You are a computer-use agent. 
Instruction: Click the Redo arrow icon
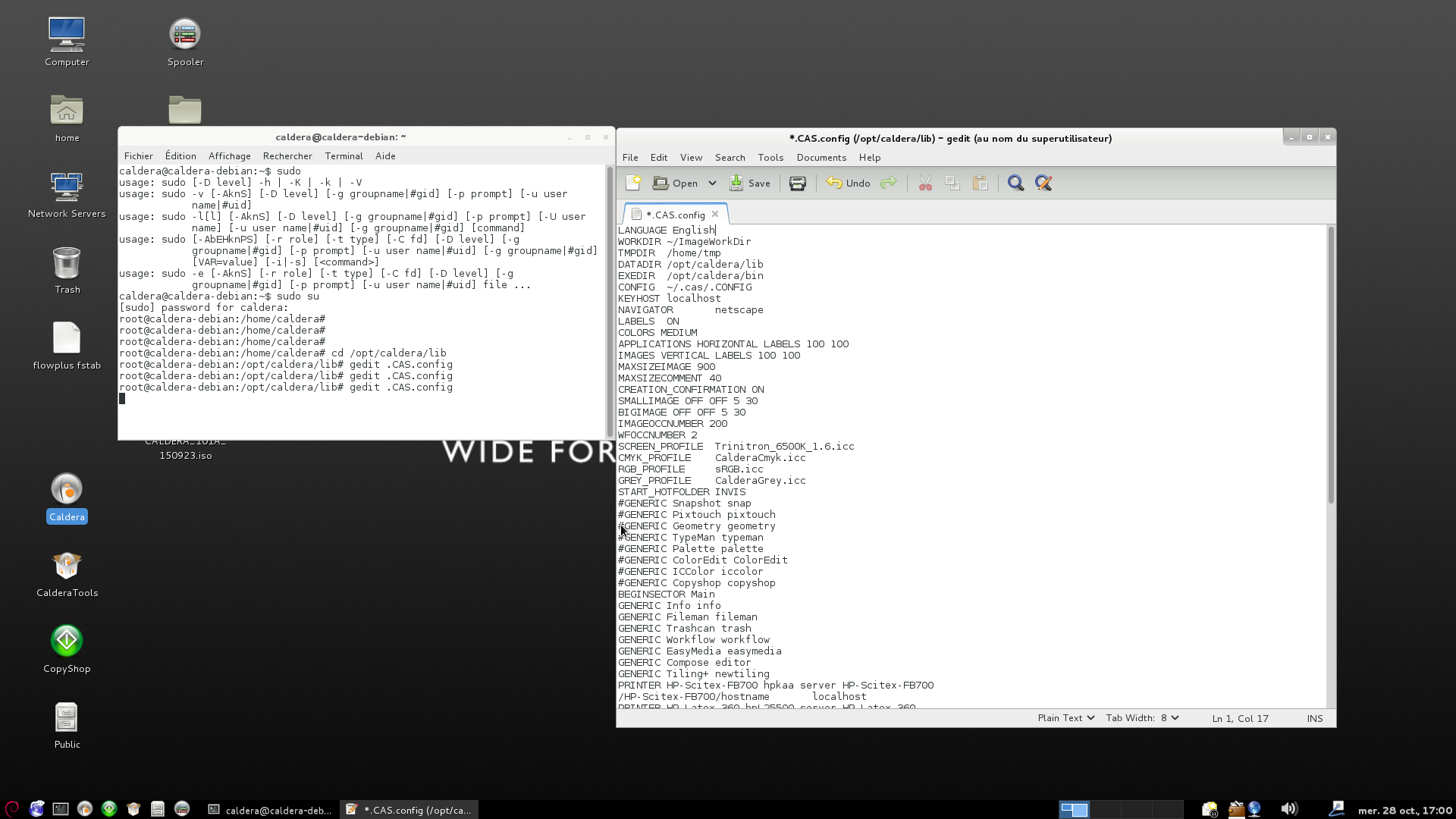[x=888, y=183]
